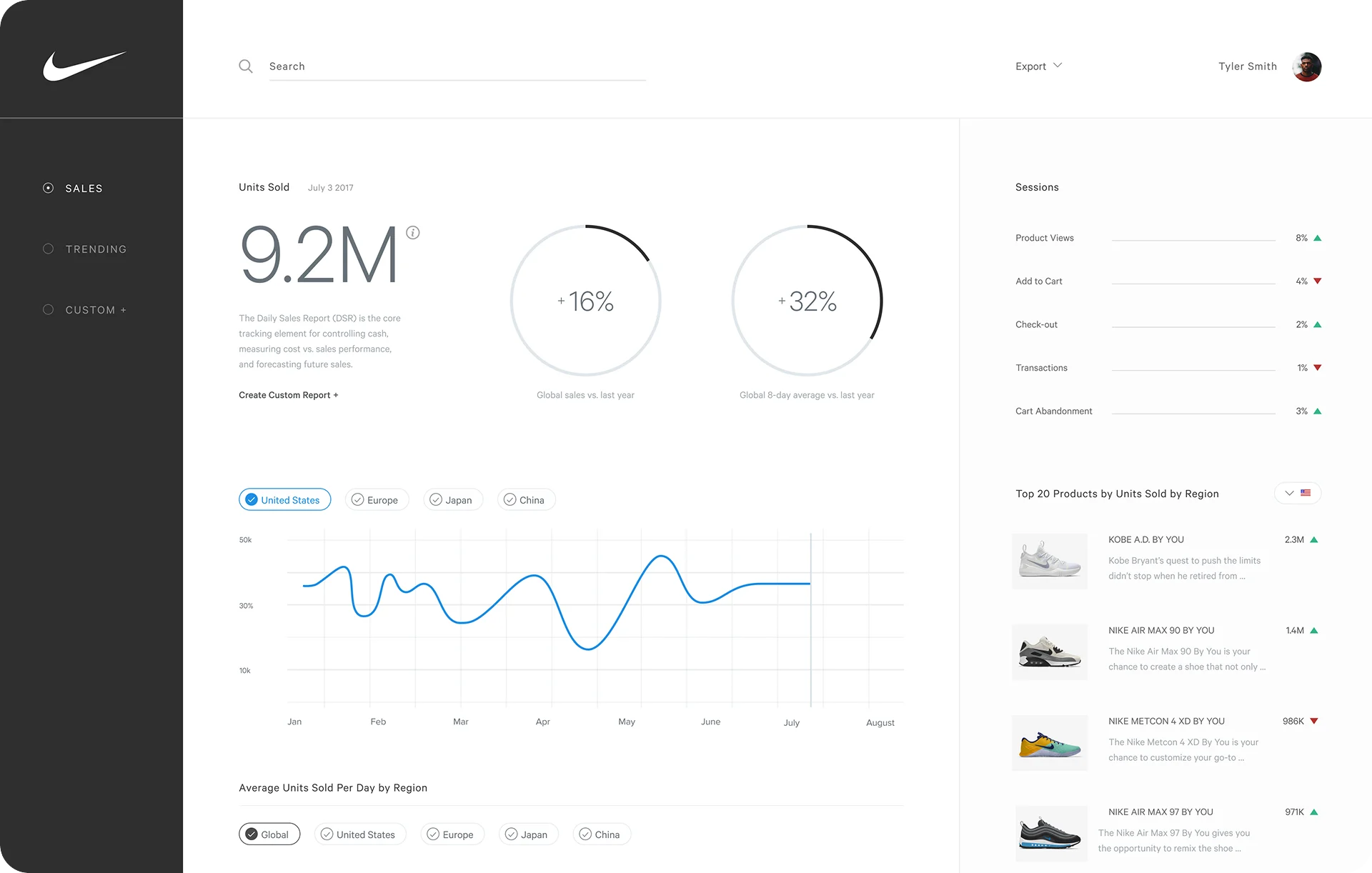
Task: Click the August label on chart axis
Action: tap(880, 723)
